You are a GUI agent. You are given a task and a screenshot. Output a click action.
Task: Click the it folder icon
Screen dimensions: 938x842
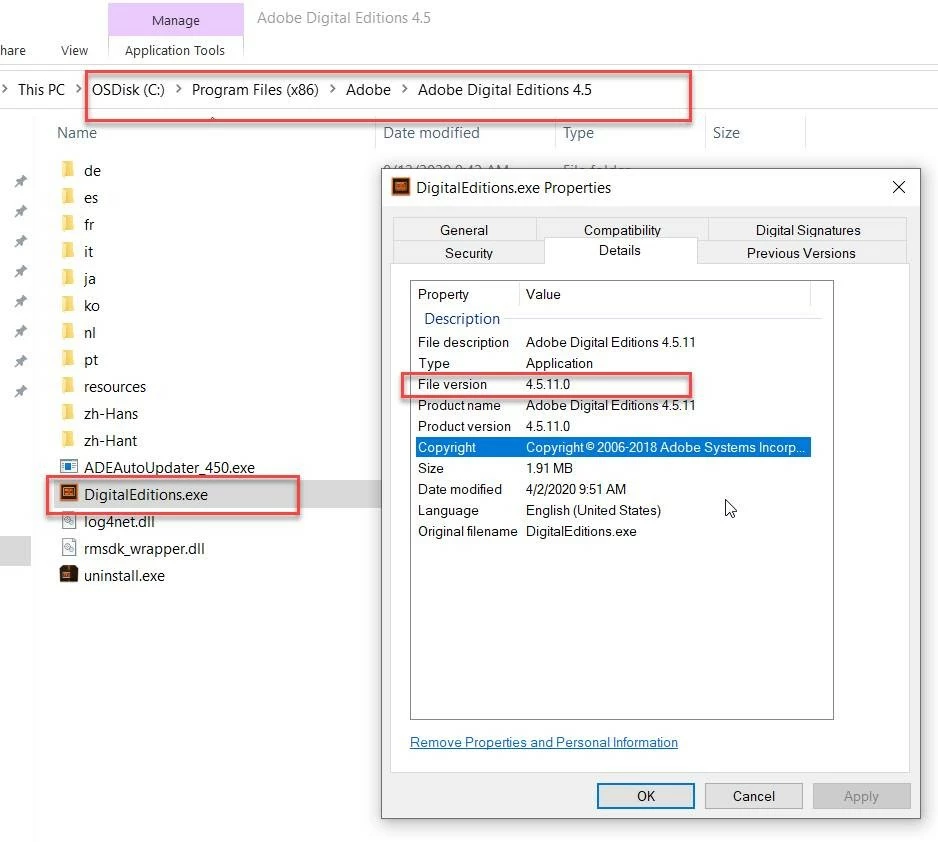pos(68,251)
